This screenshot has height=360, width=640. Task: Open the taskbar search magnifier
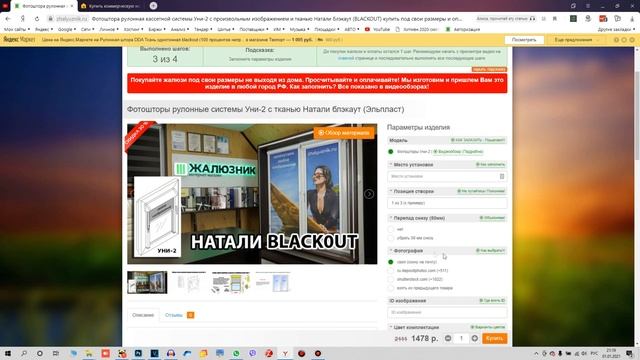(x=24, y=353)
